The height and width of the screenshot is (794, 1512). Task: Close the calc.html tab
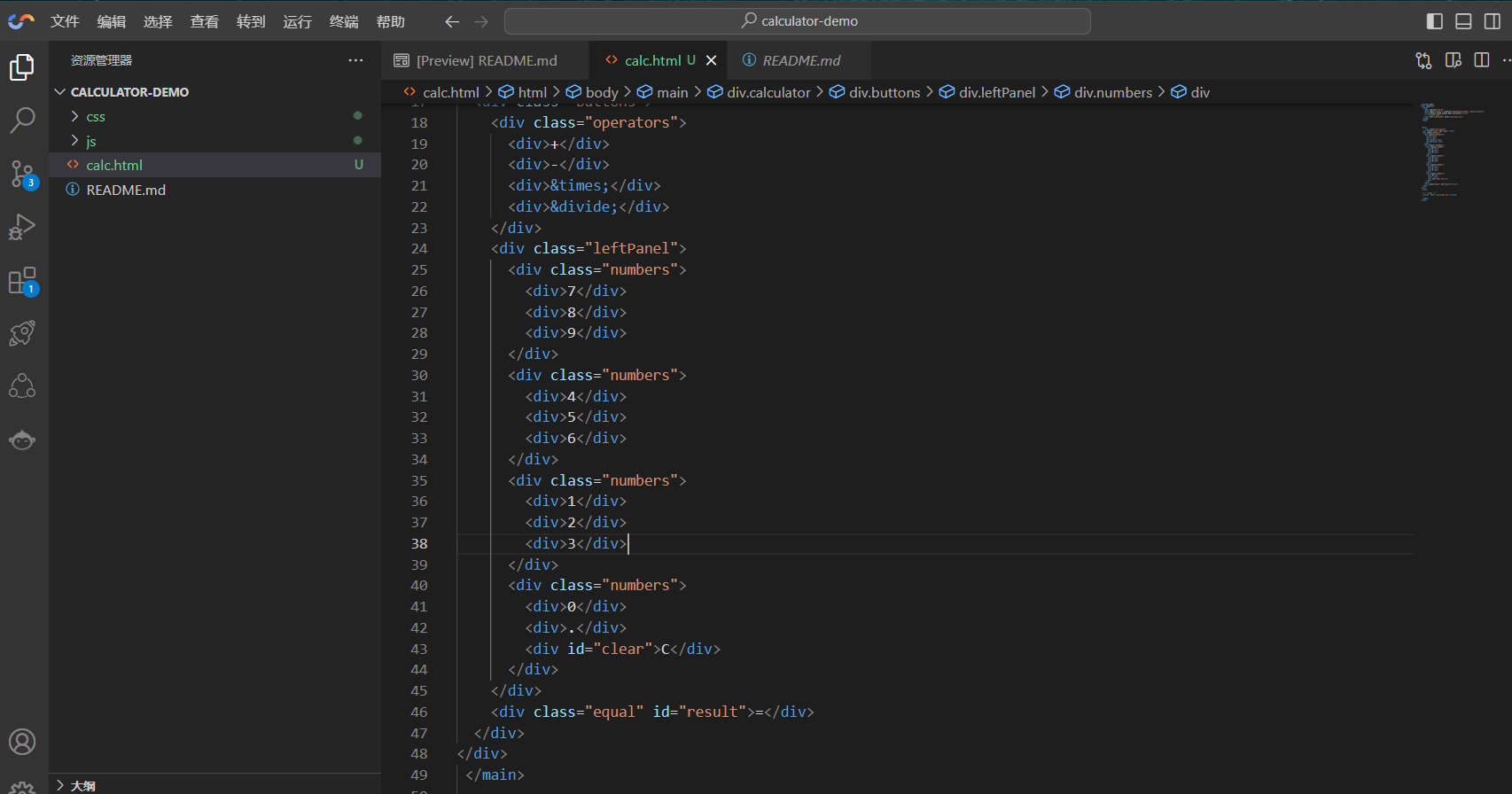(x=711, y=60)
